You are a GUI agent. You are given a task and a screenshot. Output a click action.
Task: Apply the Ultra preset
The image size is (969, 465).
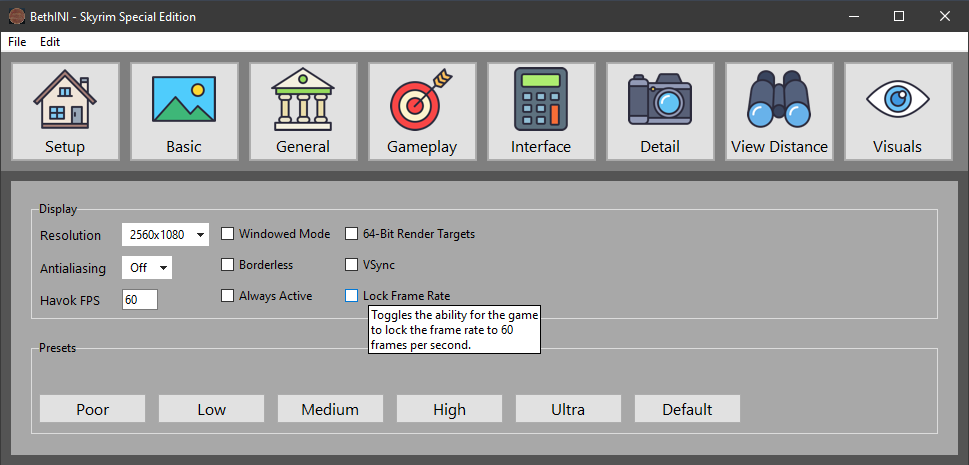pos(569,409)
